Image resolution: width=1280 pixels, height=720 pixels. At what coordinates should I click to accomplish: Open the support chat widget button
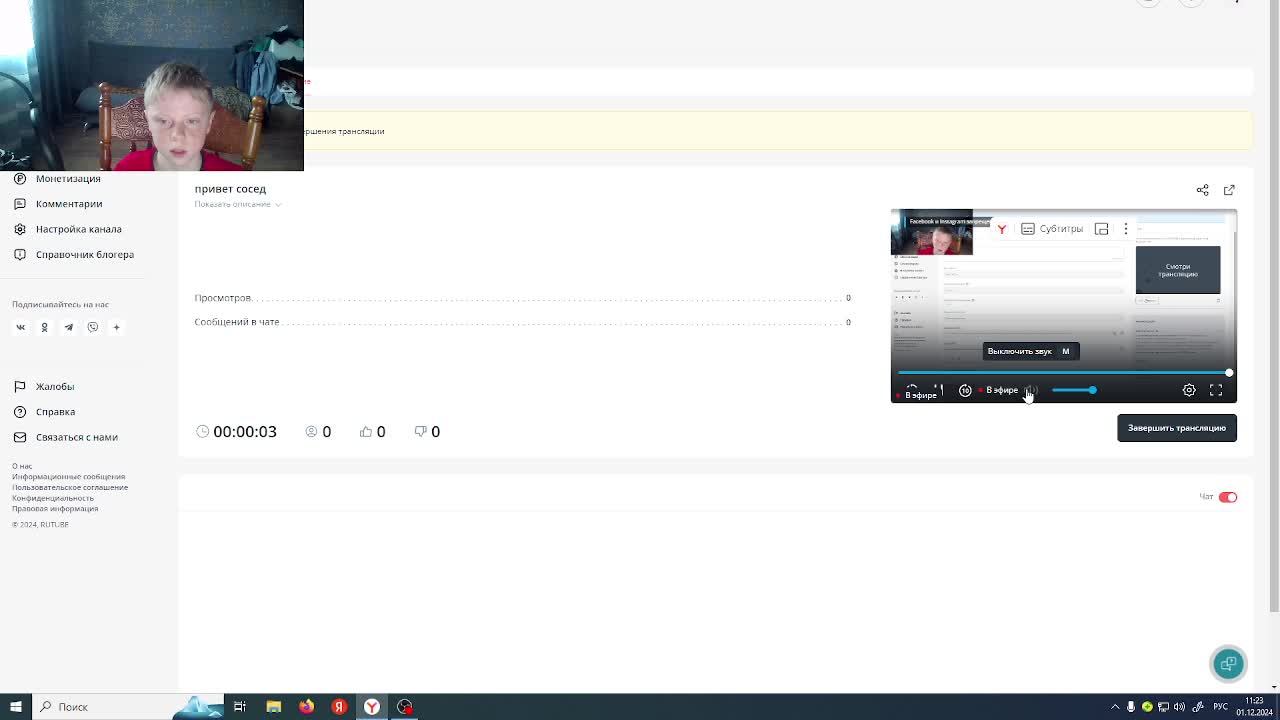(1228, 663)
